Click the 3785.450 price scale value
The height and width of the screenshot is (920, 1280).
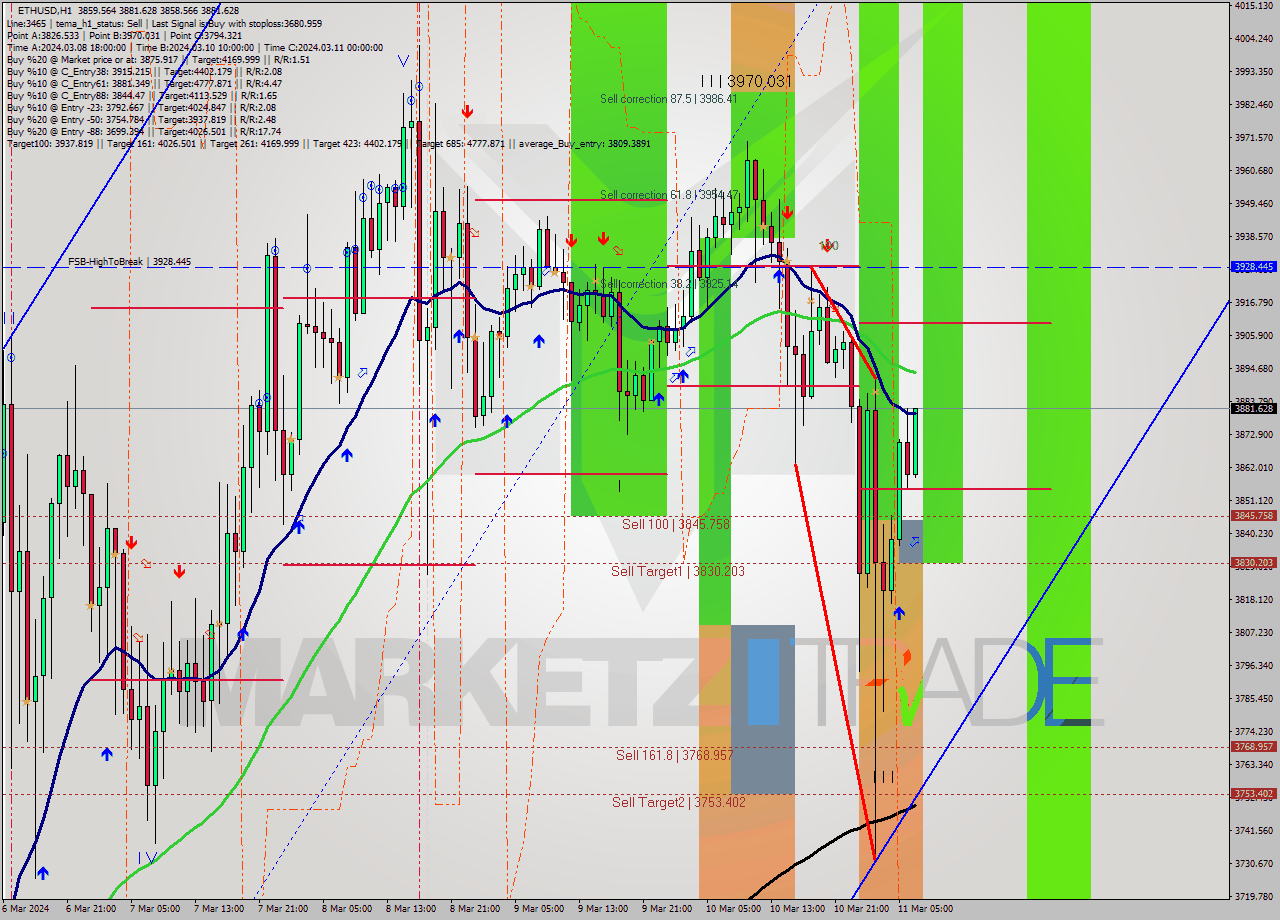pyautogui.click(x=1254, y=699)
